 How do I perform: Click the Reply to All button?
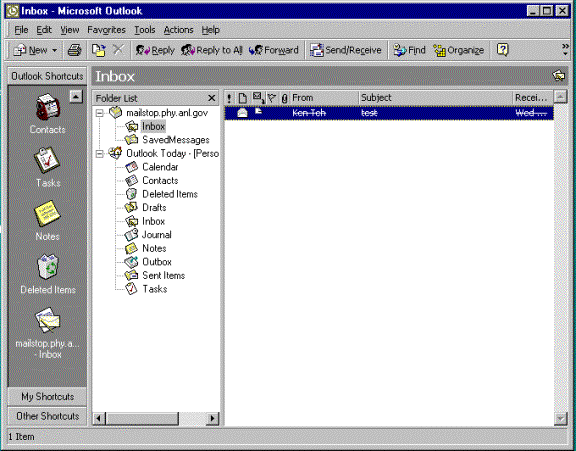point(212,50)
